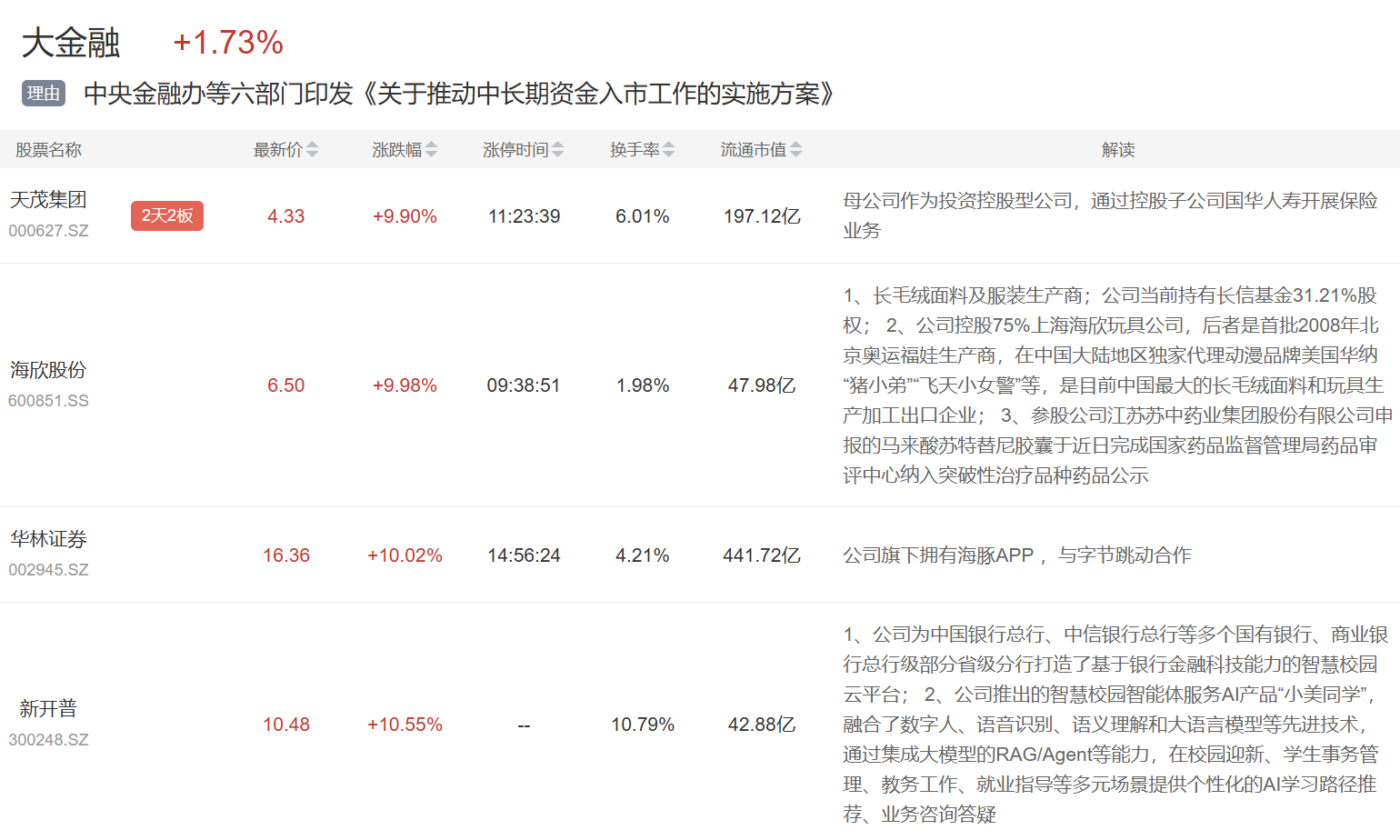
Task: Sort by 最新价 column arrows
Action: (312, 150)
